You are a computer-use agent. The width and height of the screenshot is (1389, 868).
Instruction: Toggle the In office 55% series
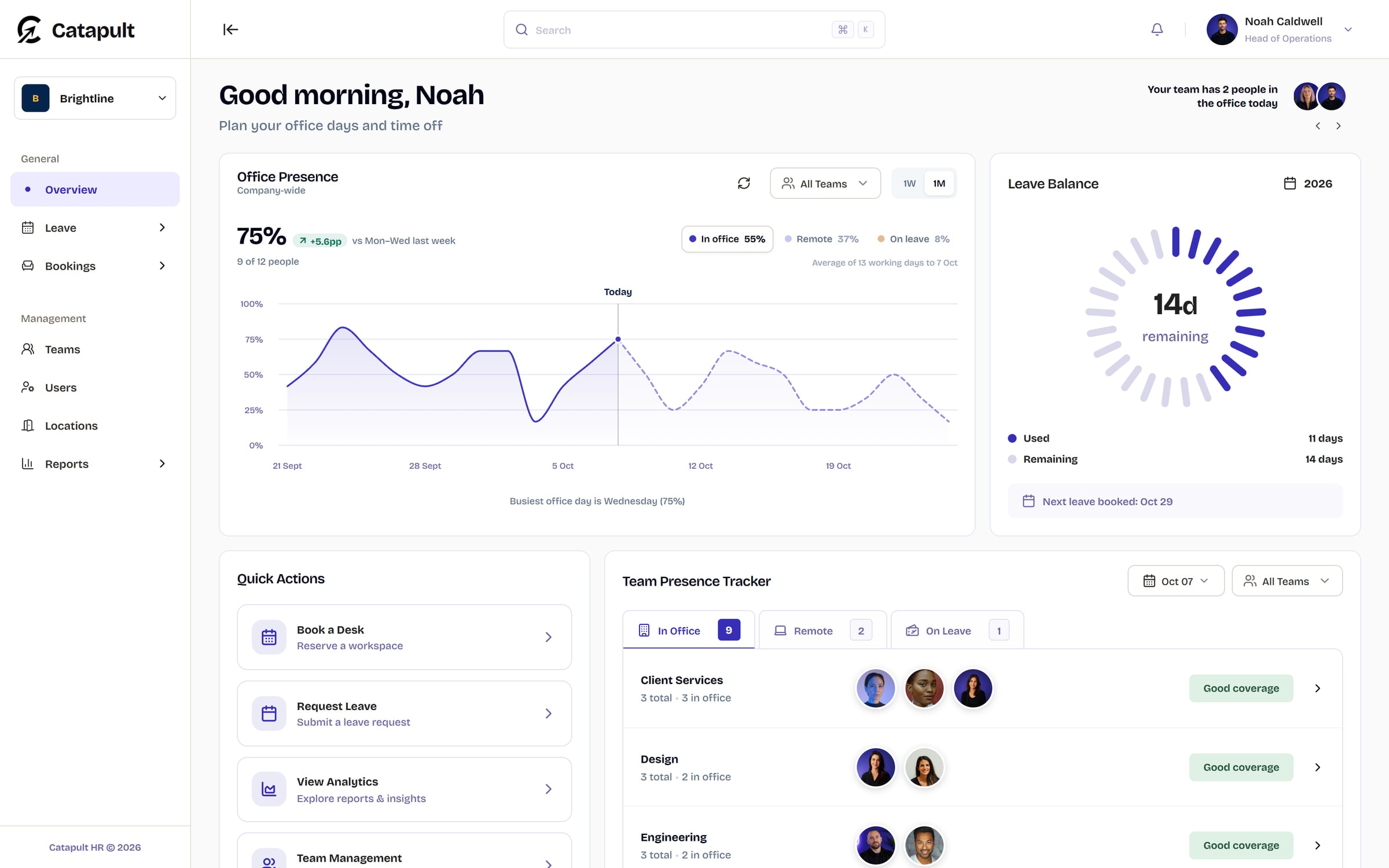click(x=727, y=239)
